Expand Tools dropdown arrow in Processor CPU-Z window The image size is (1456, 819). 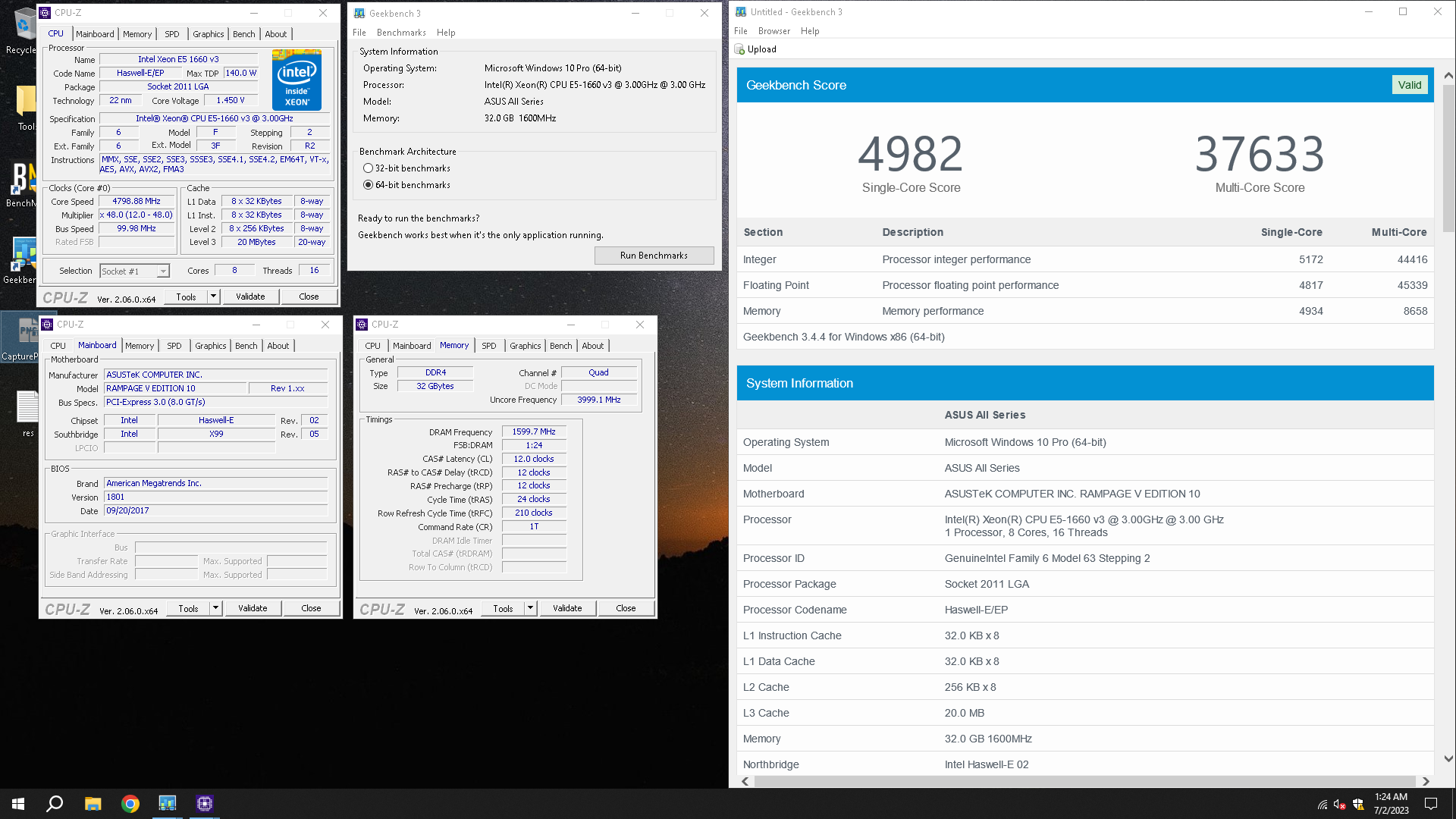coord(214,297)
